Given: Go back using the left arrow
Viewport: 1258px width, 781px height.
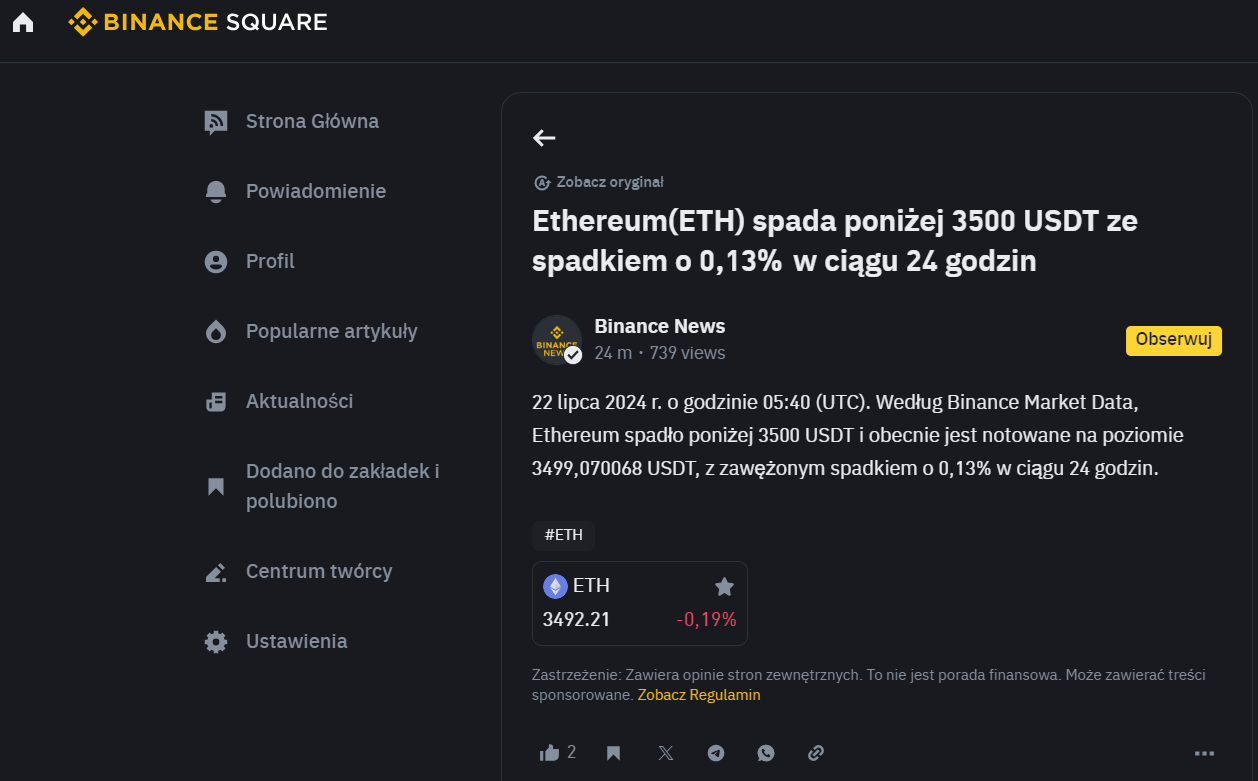Looking at the screenshot, I should coord(544,138).
